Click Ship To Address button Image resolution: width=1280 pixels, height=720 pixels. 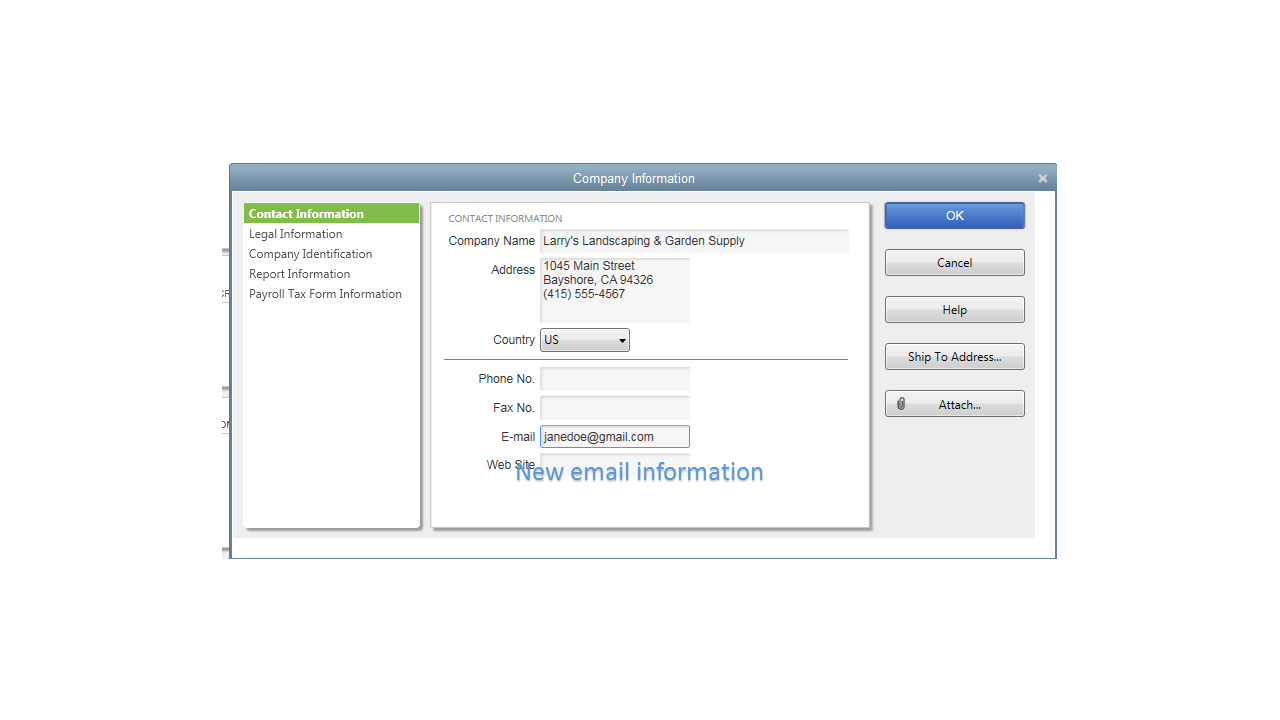click(954, 356)
